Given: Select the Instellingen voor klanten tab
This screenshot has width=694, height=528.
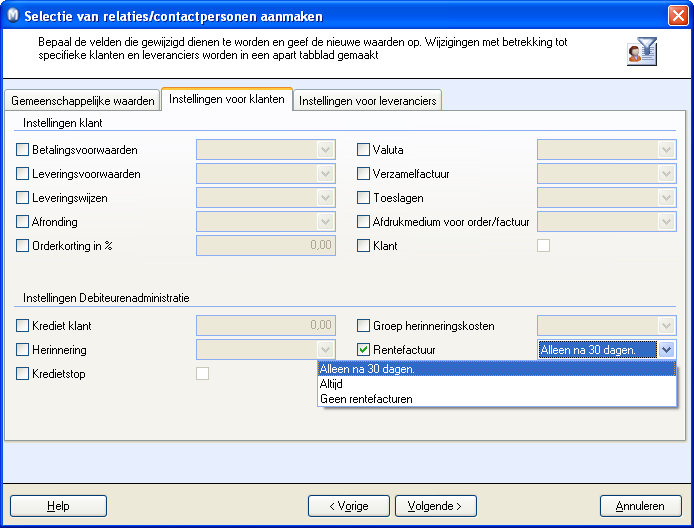Looking at the screenshot, I should click(x=227, y=99).
